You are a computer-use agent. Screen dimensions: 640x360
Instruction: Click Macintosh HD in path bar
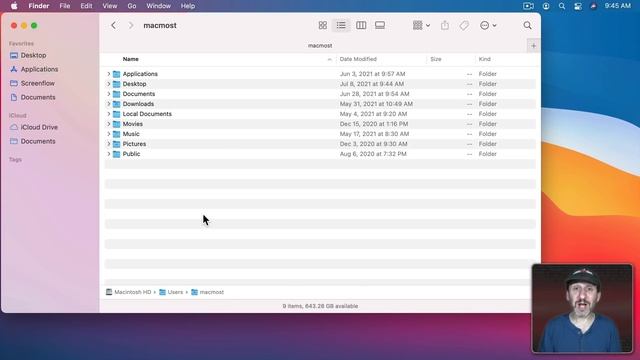tap(129, 292)
